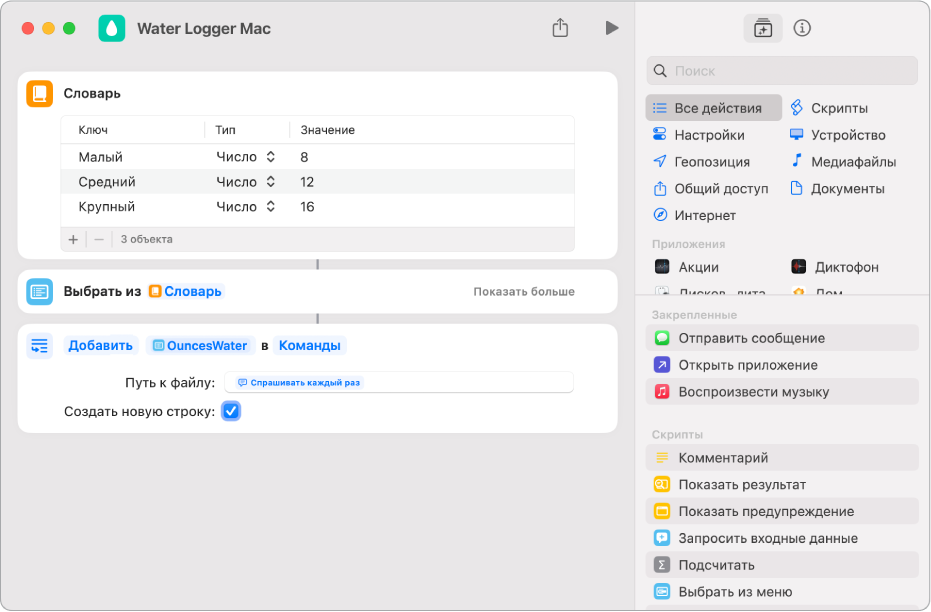Viewport: 931px width, 612px height.
Task: Click the Словарь action book icon
Action: pos(40,94)
